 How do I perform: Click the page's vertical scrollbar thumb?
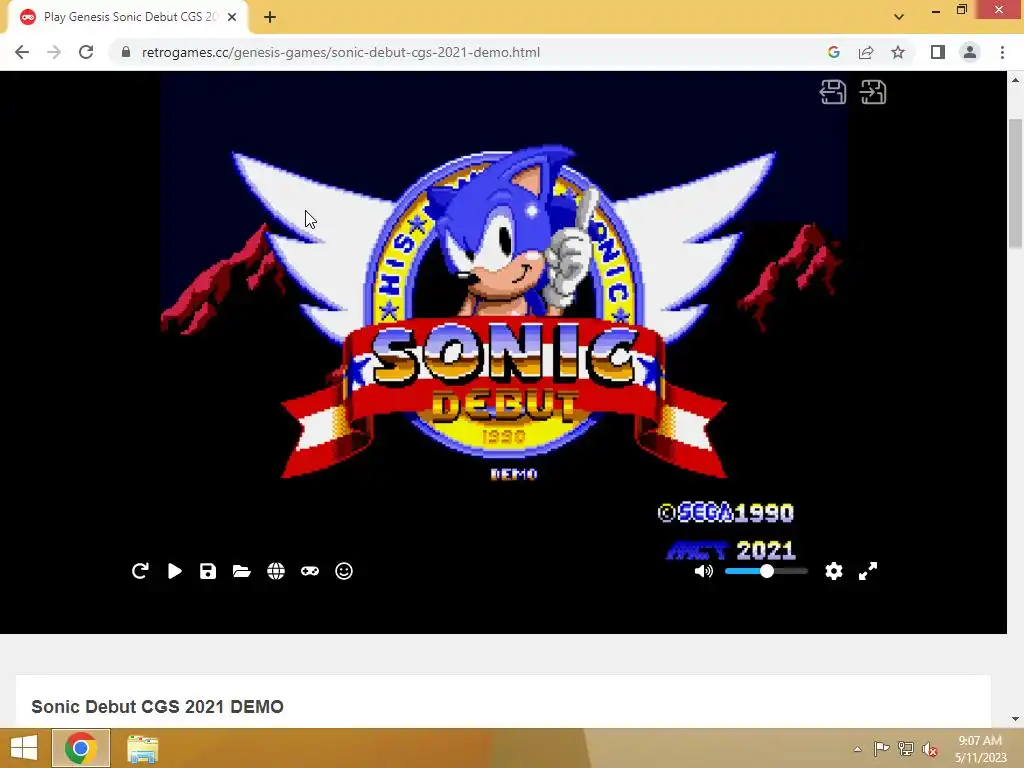point(1015,184)
